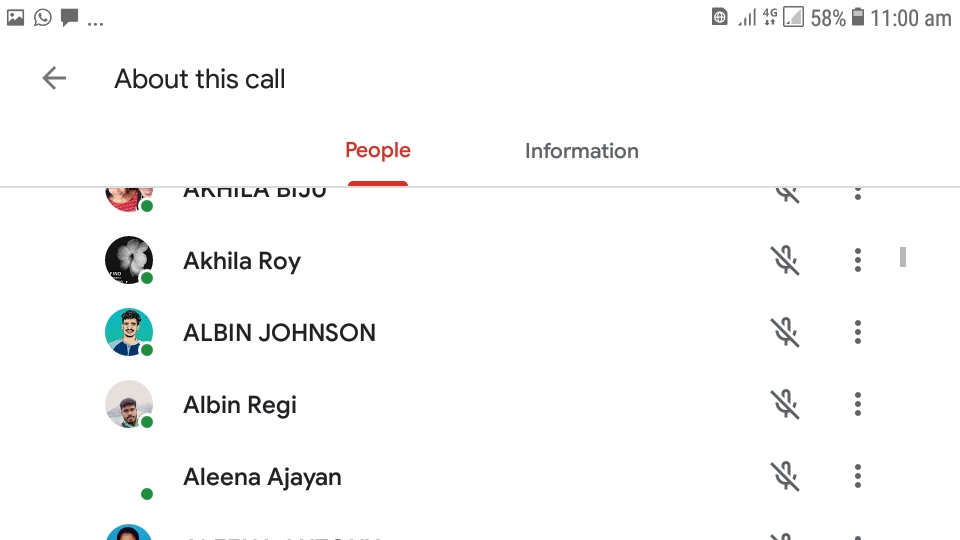Go back using the arrow icon
960x540 pixels.
pos(54,79)
